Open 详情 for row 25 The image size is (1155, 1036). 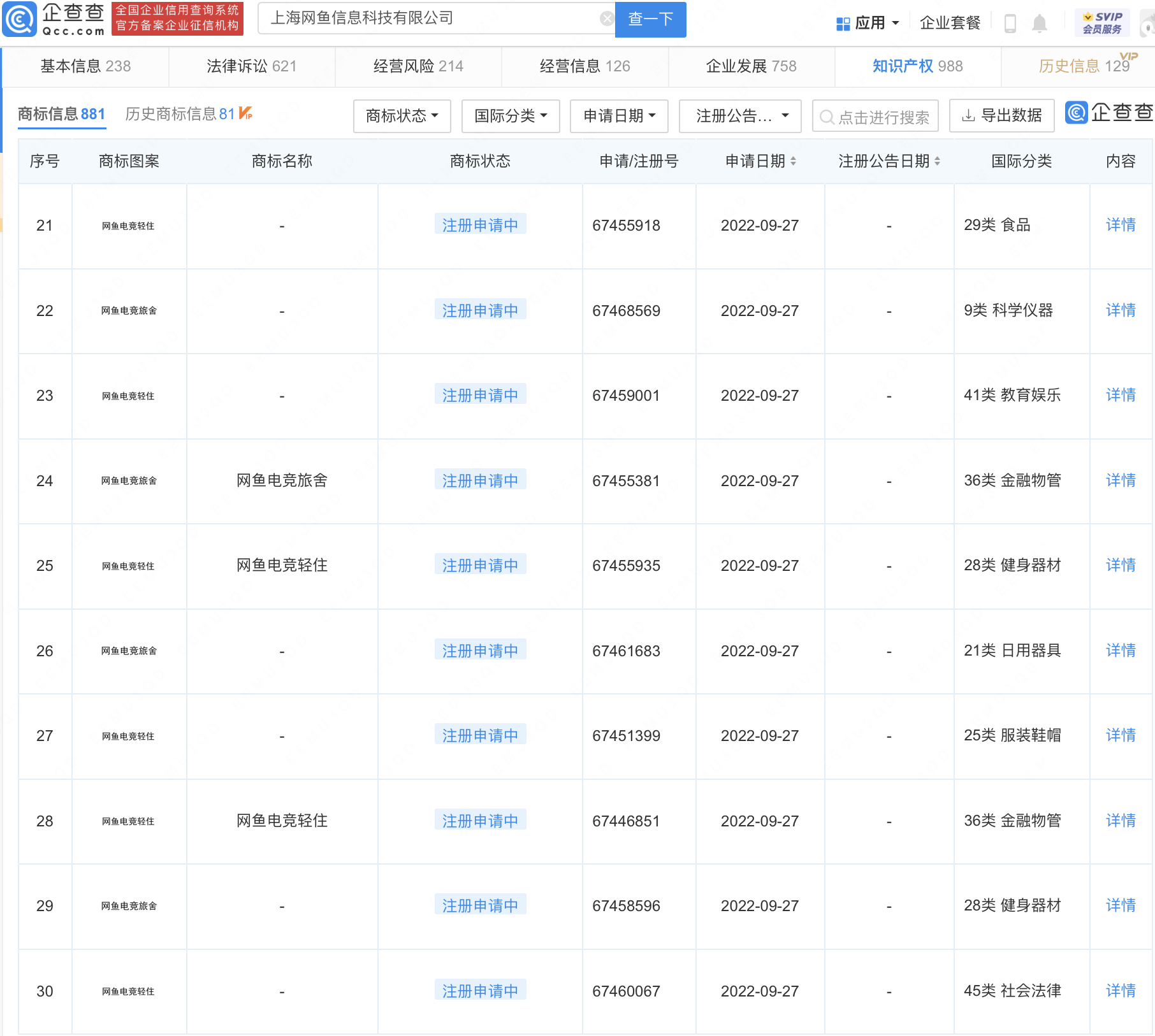[x=1121, y=565]
